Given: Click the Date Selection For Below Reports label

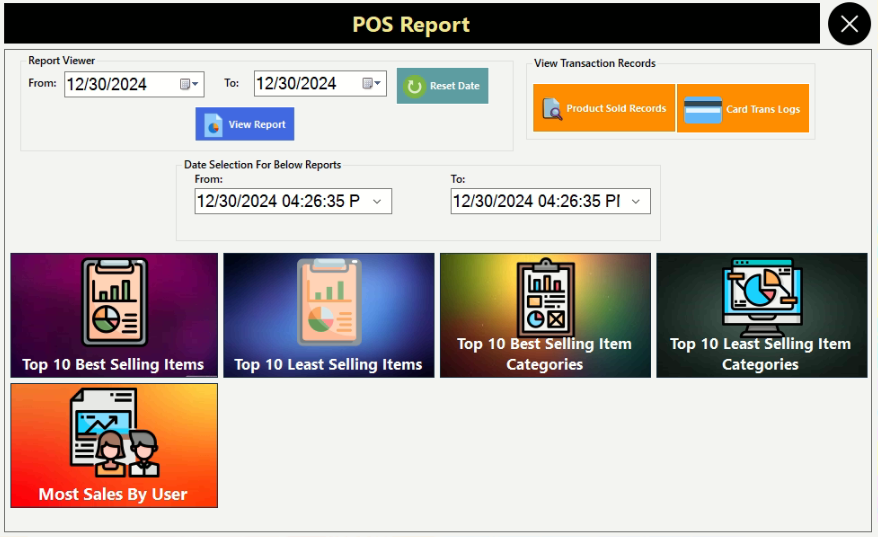Looking at the screenshot, I should coord(263,165).
